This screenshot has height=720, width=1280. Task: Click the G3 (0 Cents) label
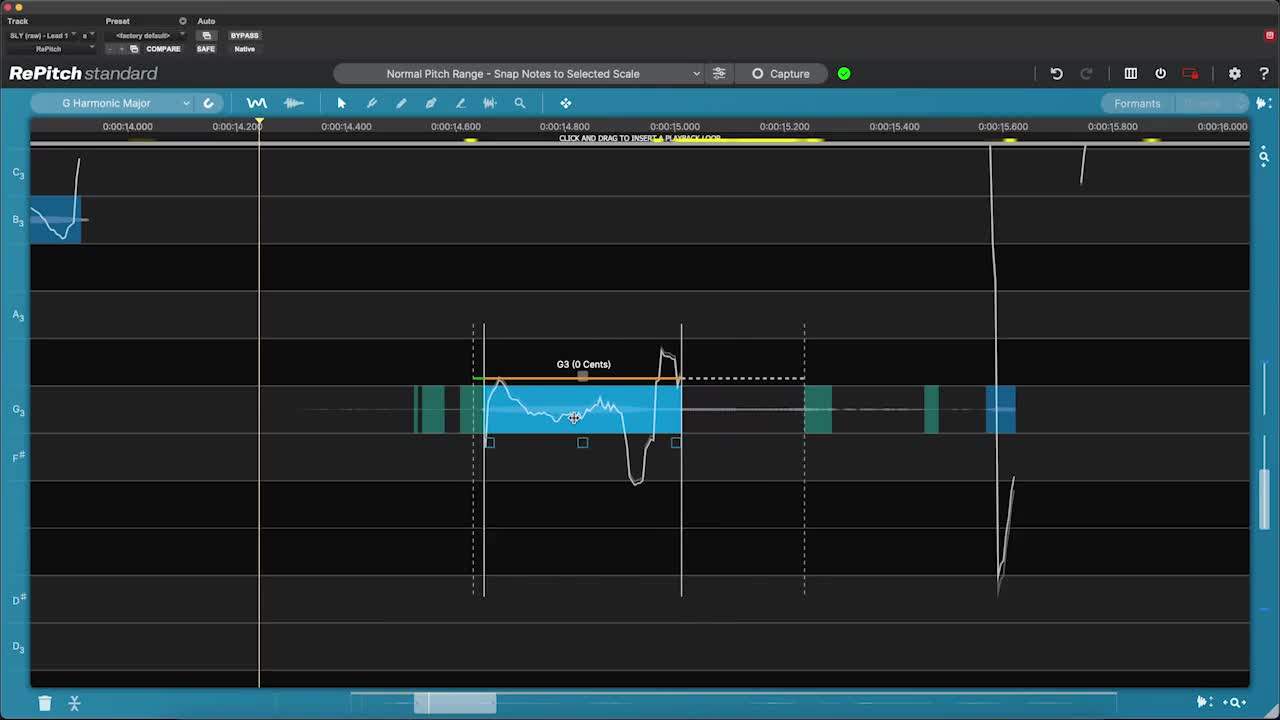point(584,364)
